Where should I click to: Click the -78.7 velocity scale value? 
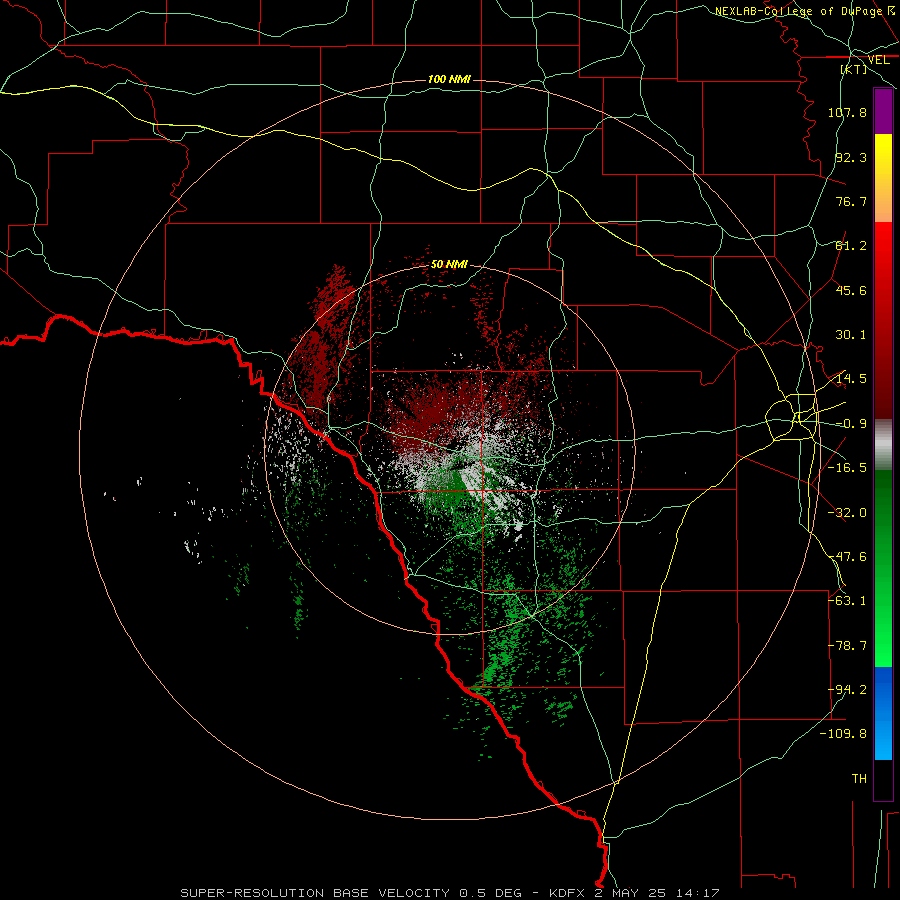(847, 646)
